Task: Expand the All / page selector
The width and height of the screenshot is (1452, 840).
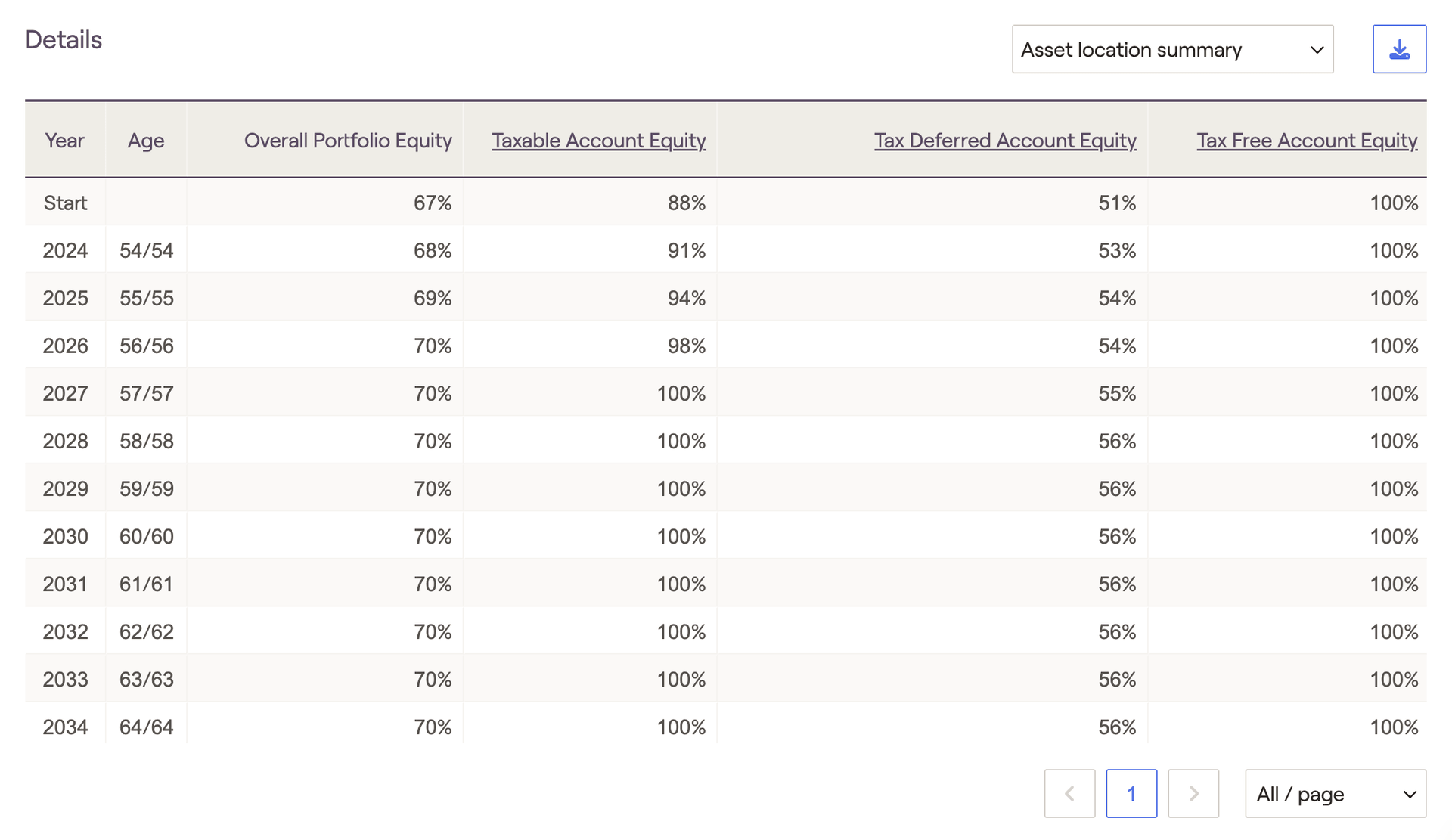Action: 1335,794
